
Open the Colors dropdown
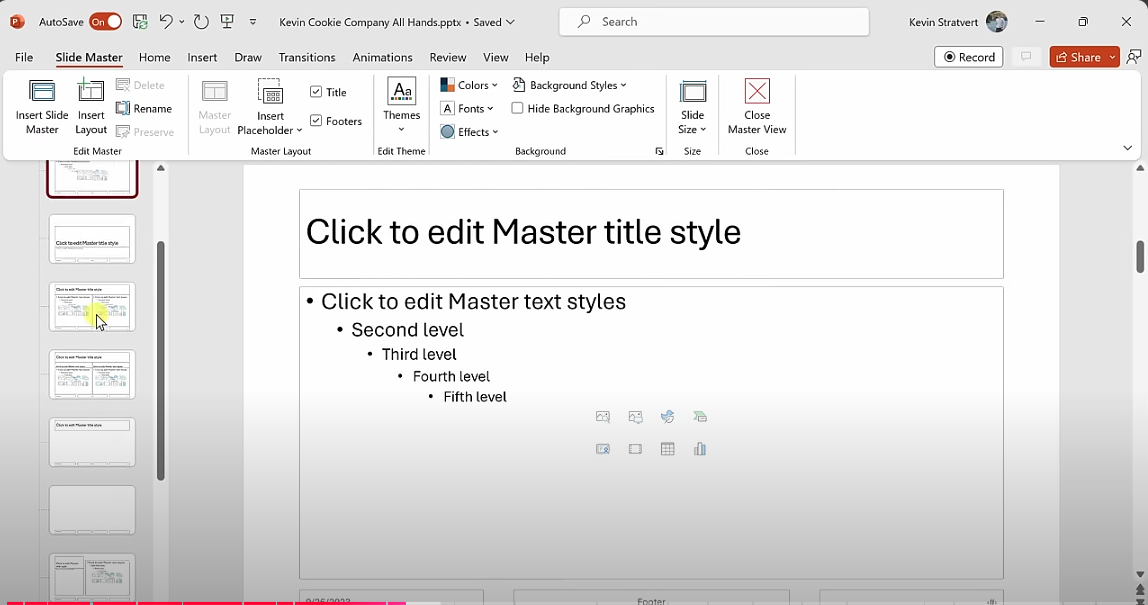469,85
